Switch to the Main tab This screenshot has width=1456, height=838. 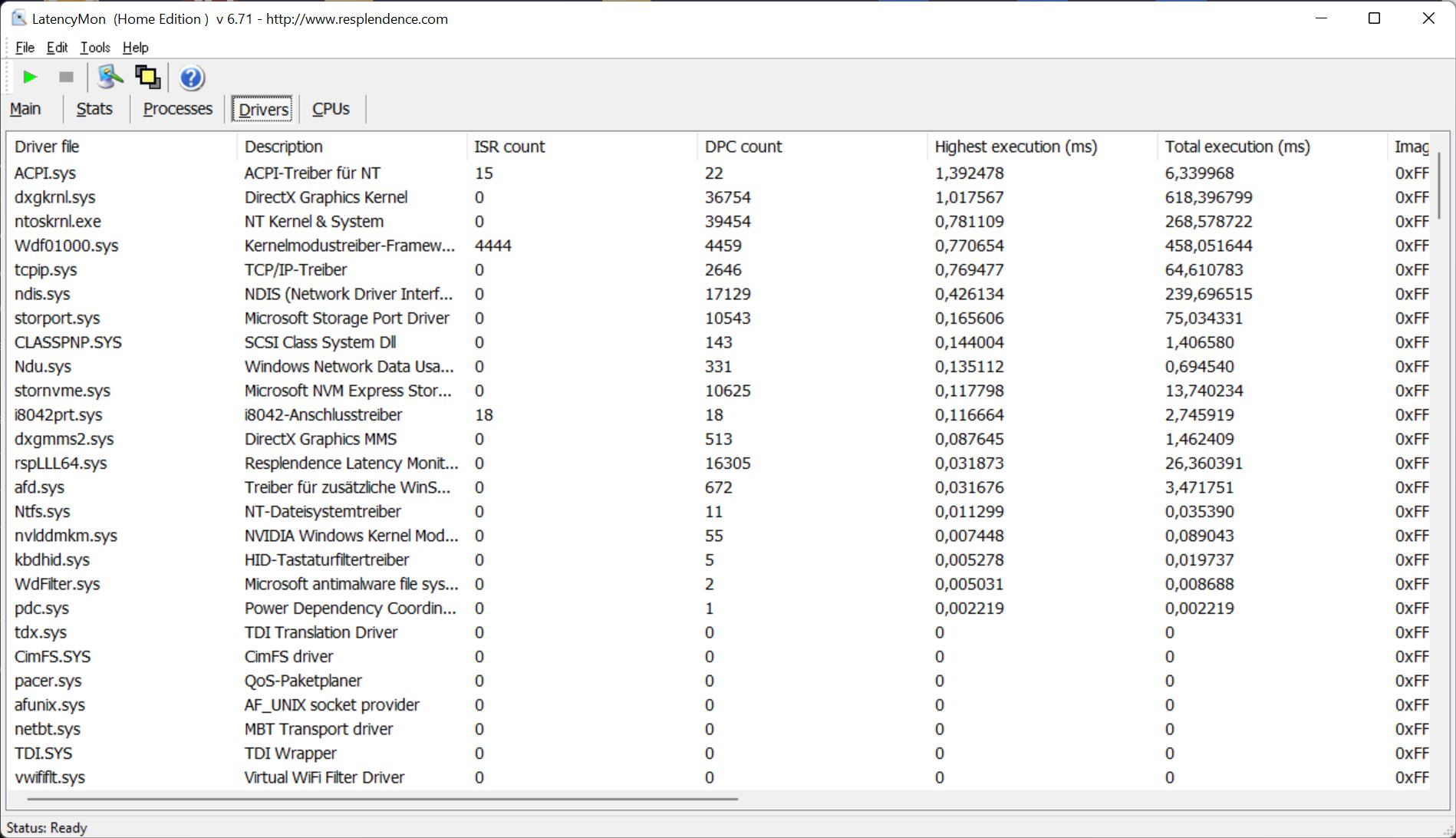pos(25,109)
